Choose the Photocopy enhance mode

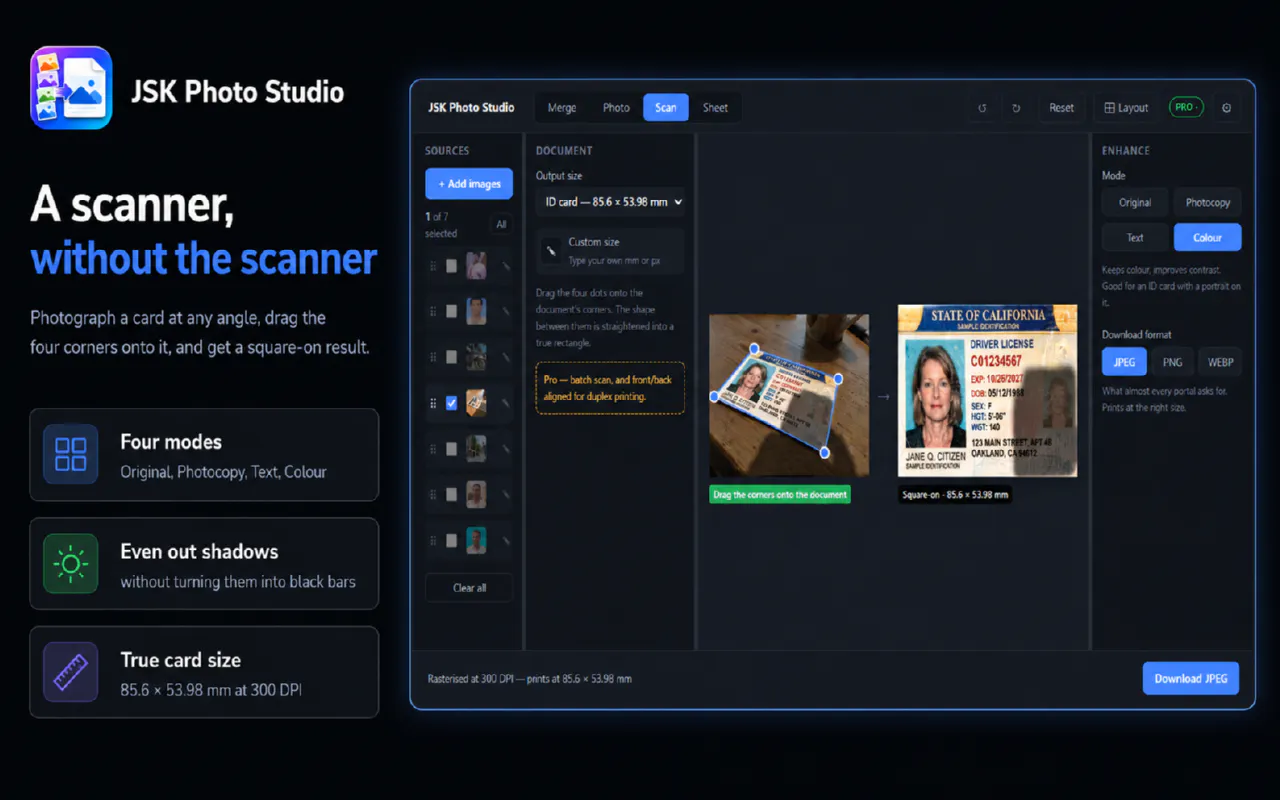click(1207, 202)
